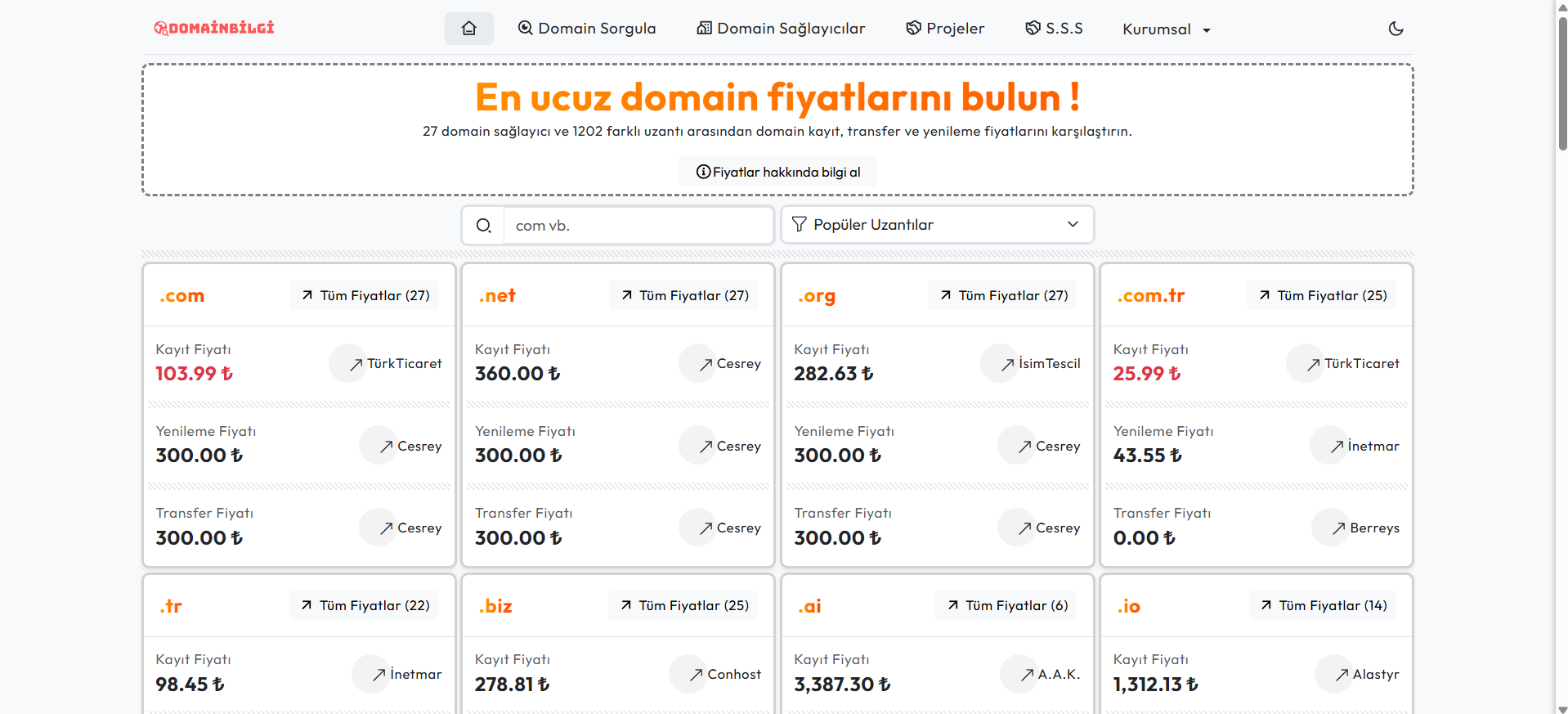Go to Domain Sağlayıcılar page

(781, 29)
